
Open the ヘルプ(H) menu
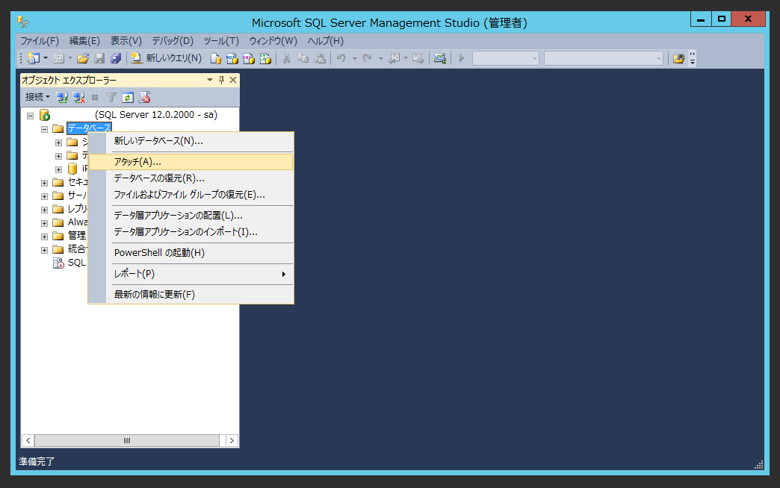point(325,41)
